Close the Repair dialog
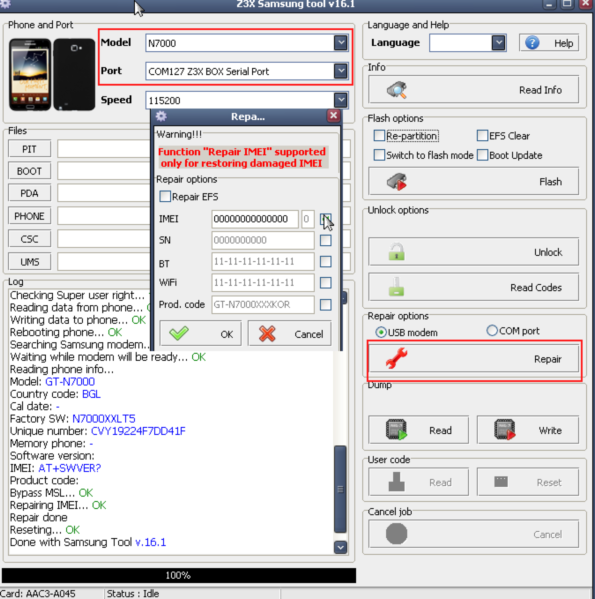Image resolution: width=595 pixels, height=599 pixels. (x=333, y=115)
